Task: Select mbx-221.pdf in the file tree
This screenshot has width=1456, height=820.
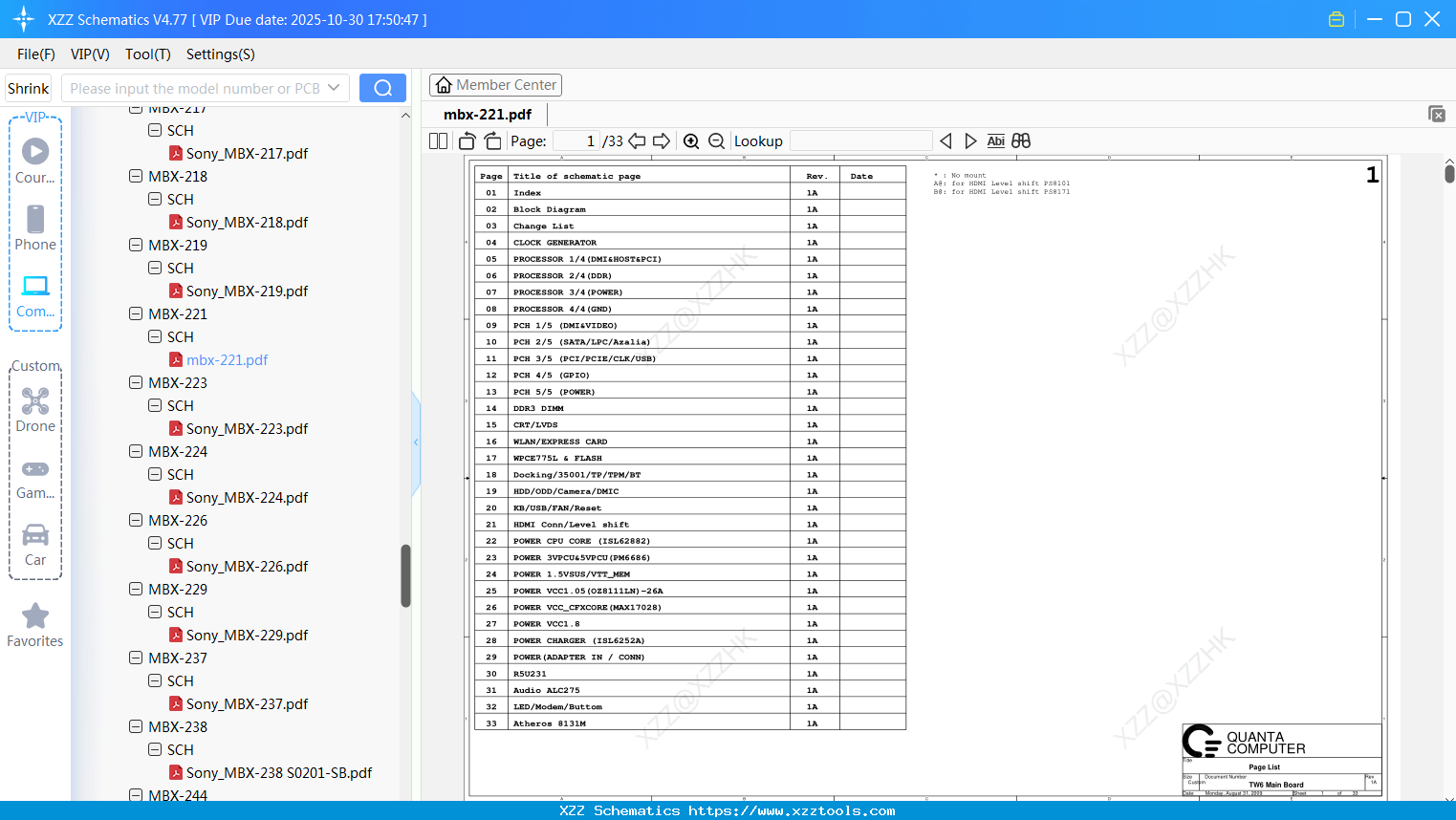Action: click(x=227, y=359)
